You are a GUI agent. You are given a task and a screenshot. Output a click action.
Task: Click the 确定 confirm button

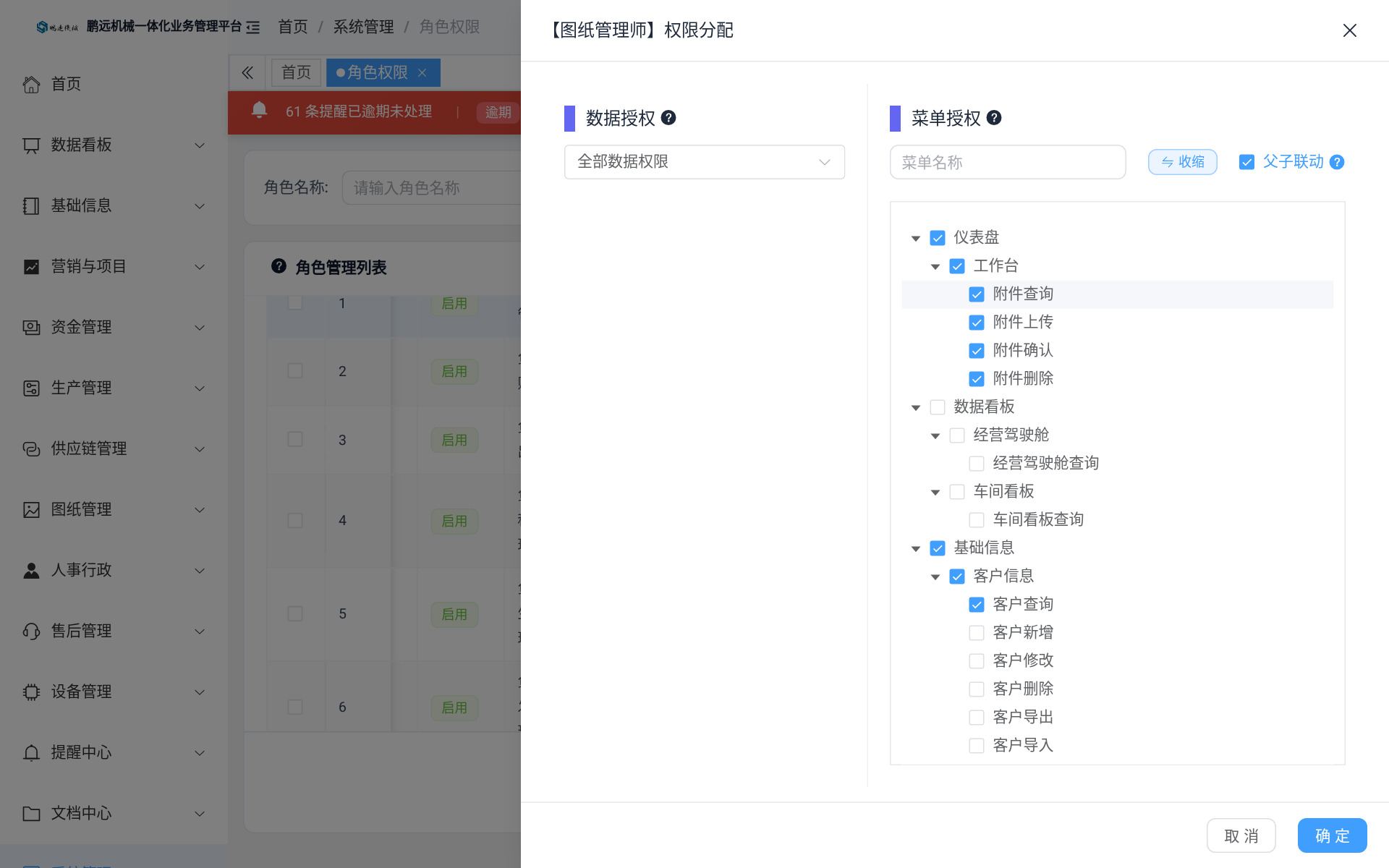tap(1333, 835)
